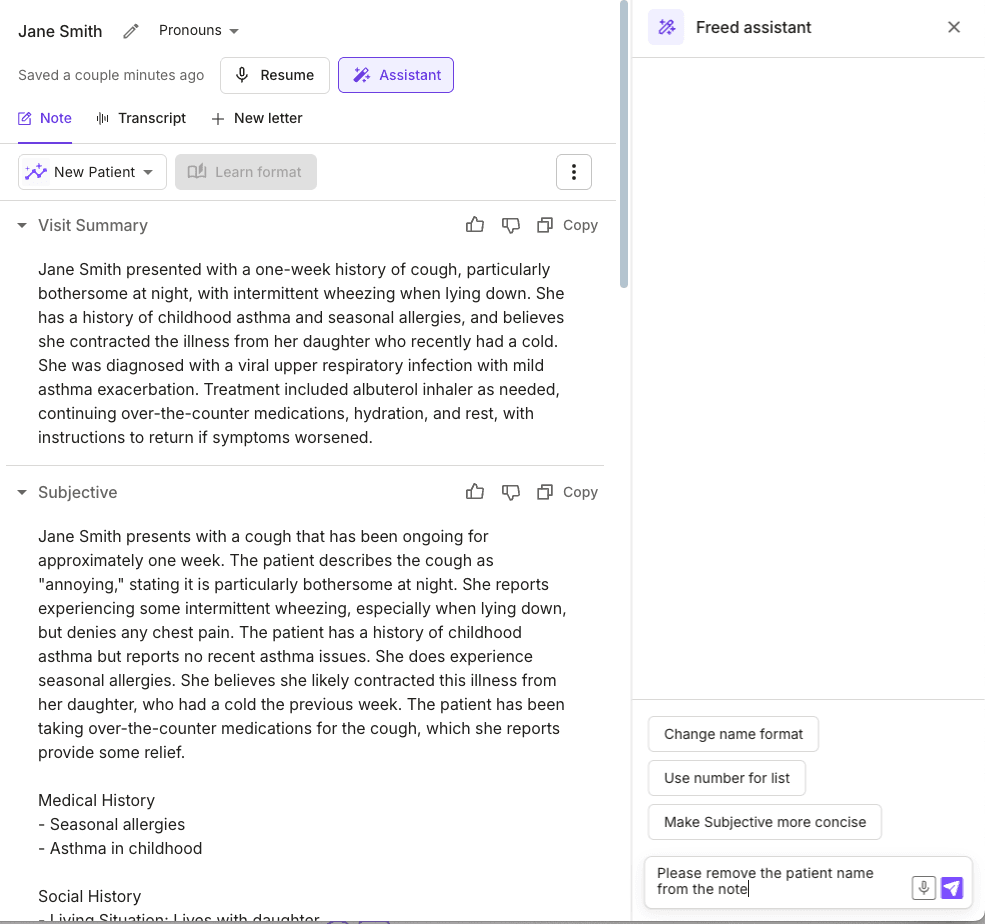Copy the Subjective section
This screenshot has height=924, width=985.
(568, 492)
